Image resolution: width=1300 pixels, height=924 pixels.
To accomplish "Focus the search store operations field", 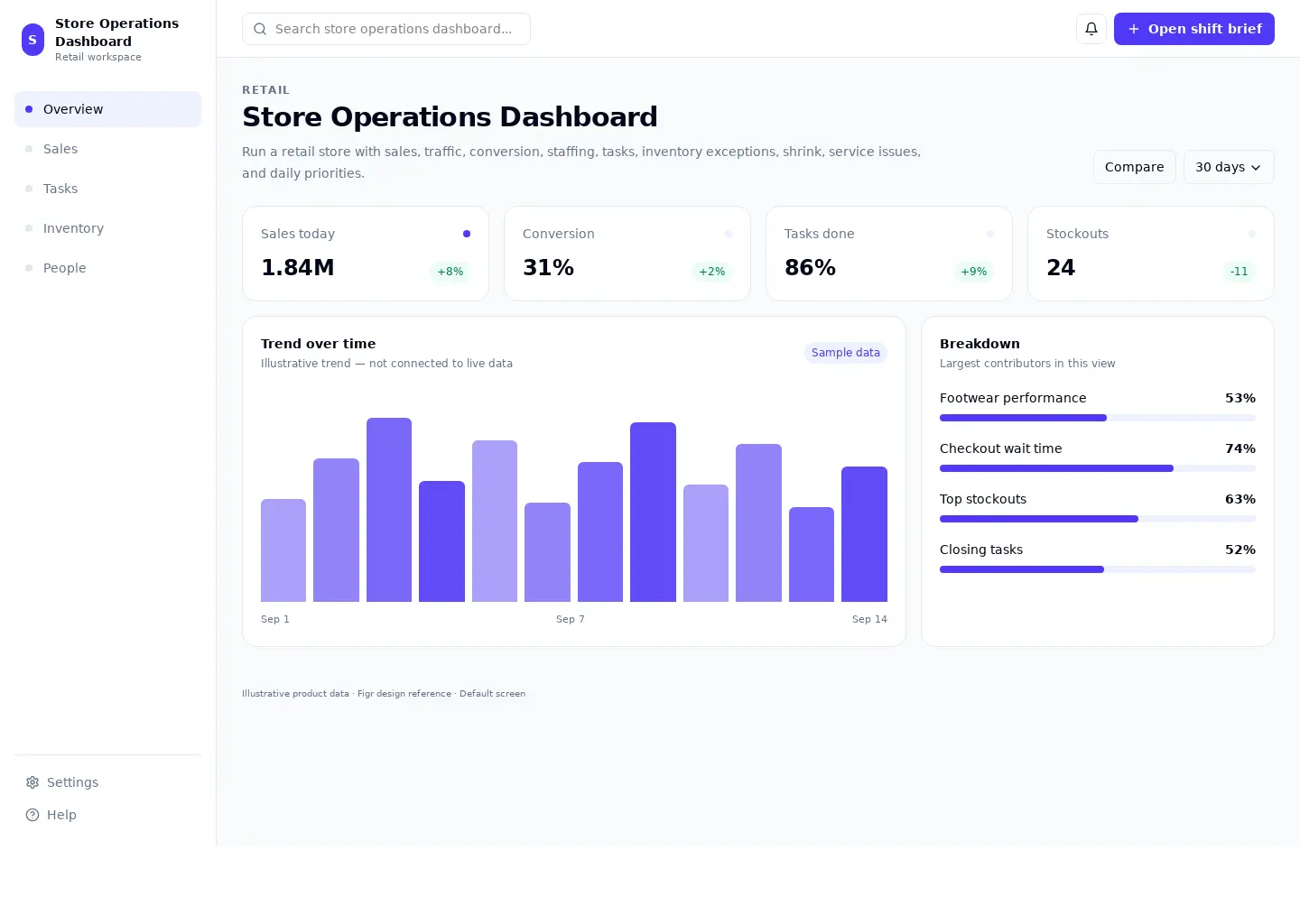I will pyautogui.click(x=386, y=29).
